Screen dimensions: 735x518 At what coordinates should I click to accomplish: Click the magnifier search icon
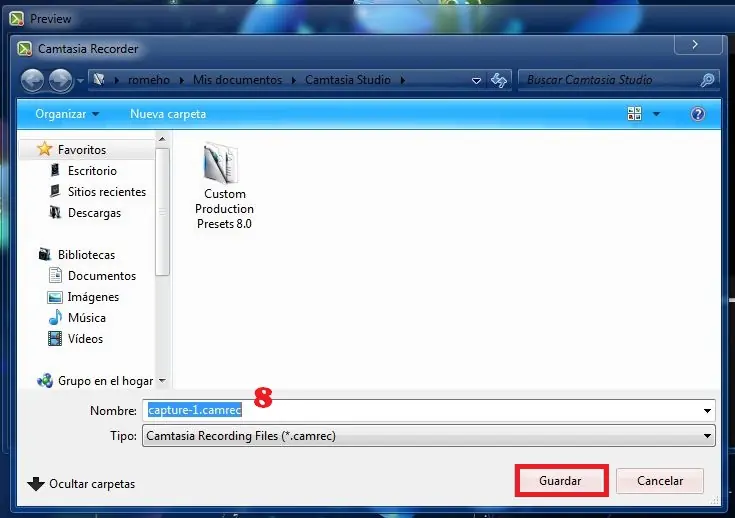[707, 80]
